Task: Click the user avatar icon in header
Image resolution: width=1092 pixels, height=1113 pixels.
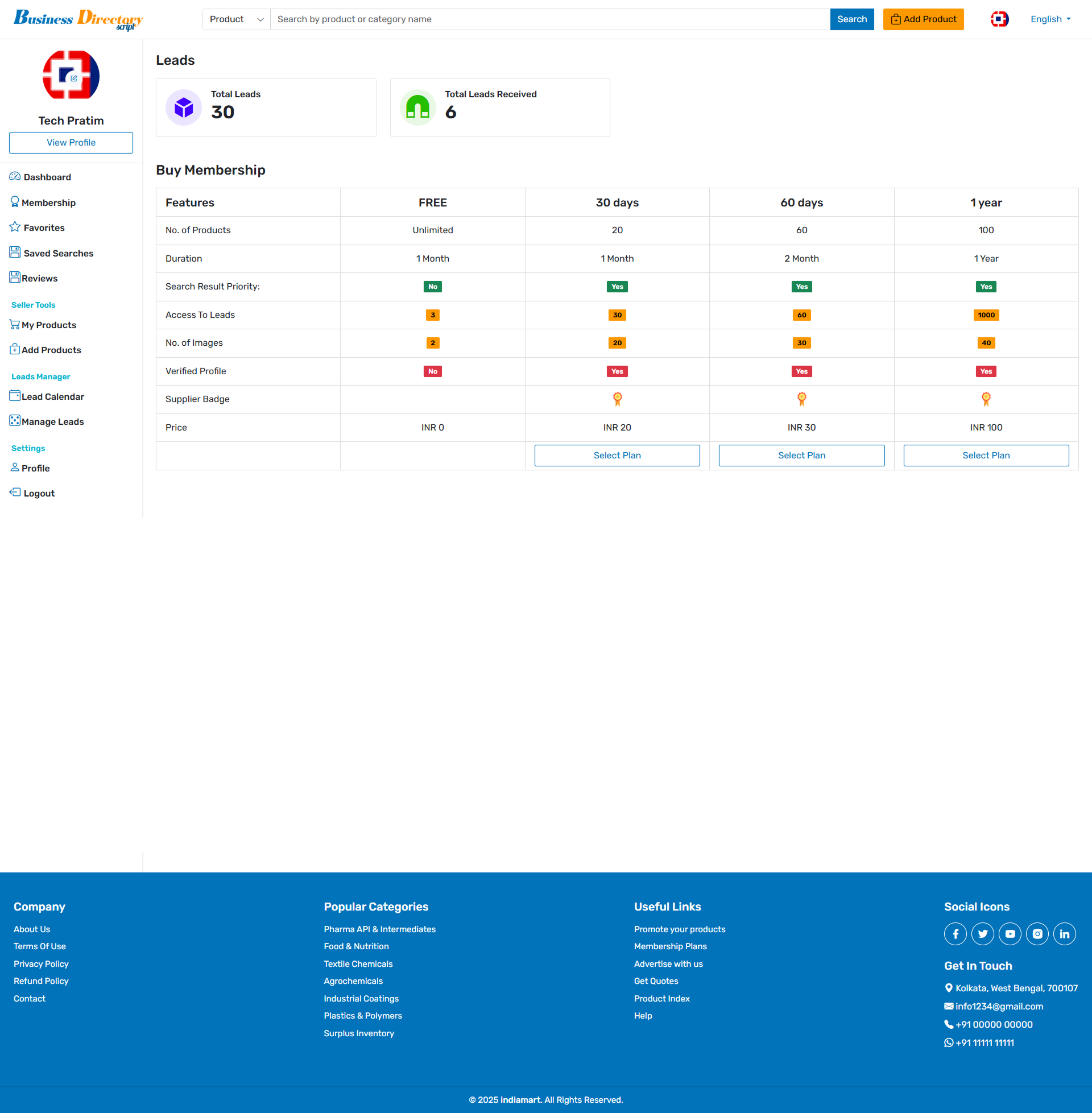Action: click(x=999, y=19)
